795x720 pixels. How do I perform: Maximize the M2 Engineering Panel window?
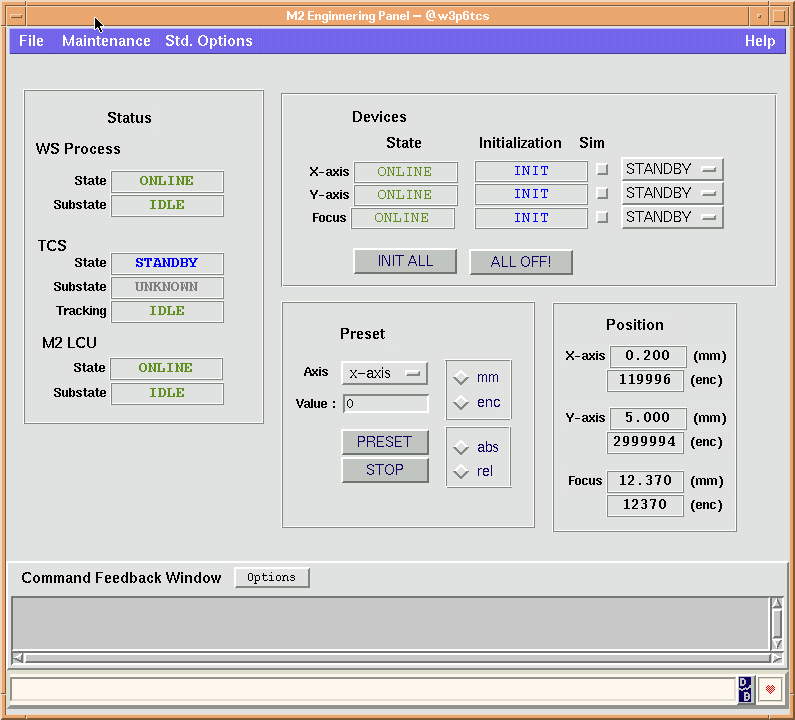(778, 16)
